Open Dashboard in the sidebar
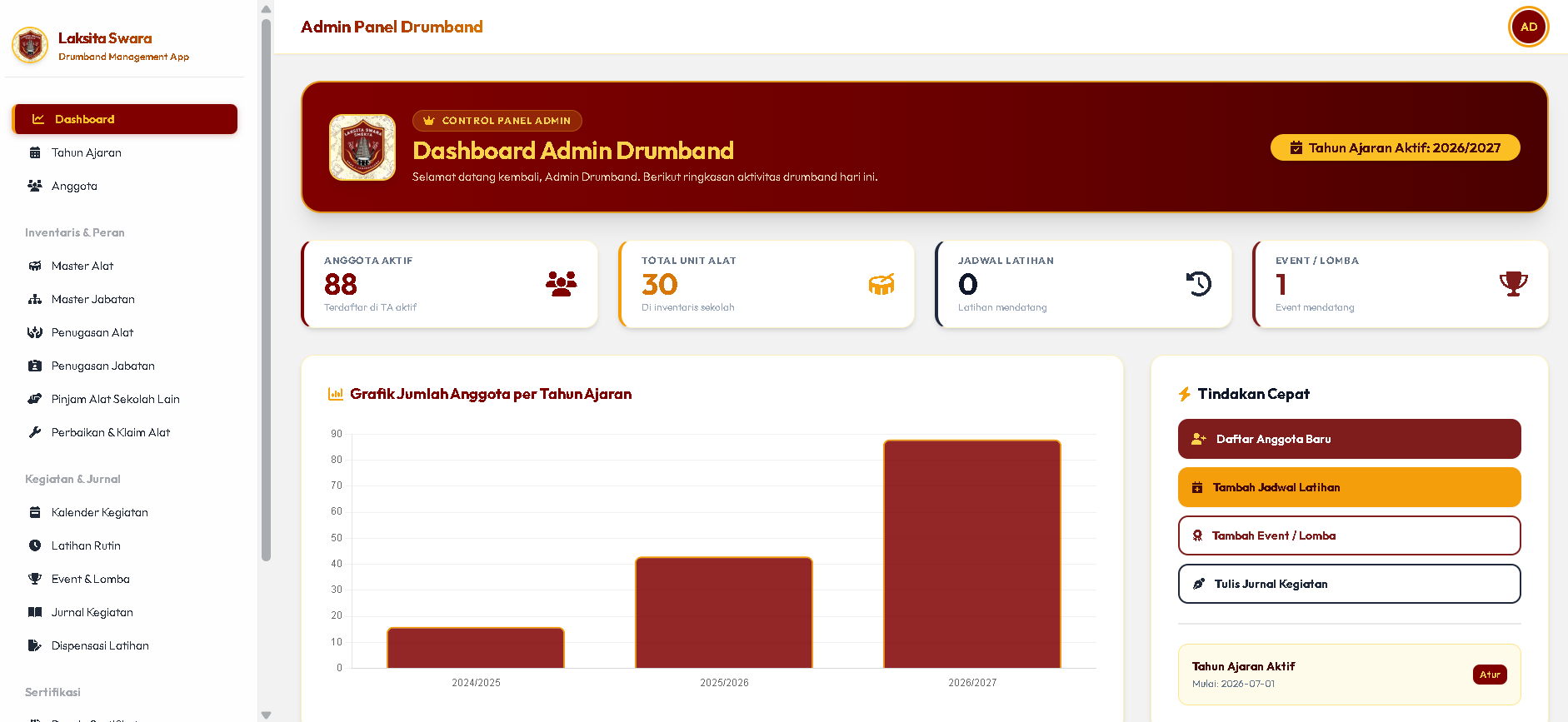The width and height of the screenshot is (1568, 722). [125, 119]
